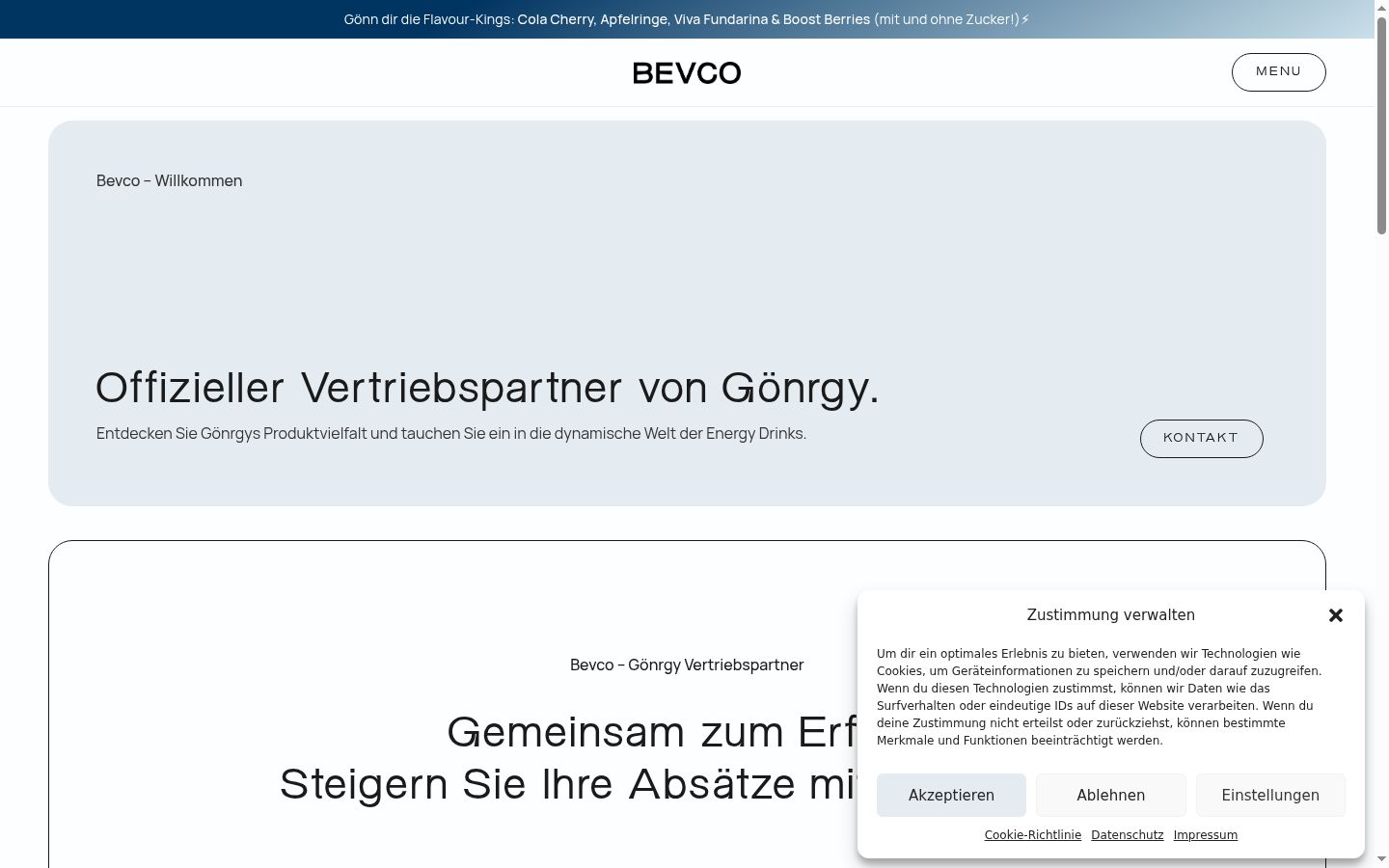This screenshot has height=868, width=1389.
Task: Open the Impressum link
Action: click(x=1206, y=835)
